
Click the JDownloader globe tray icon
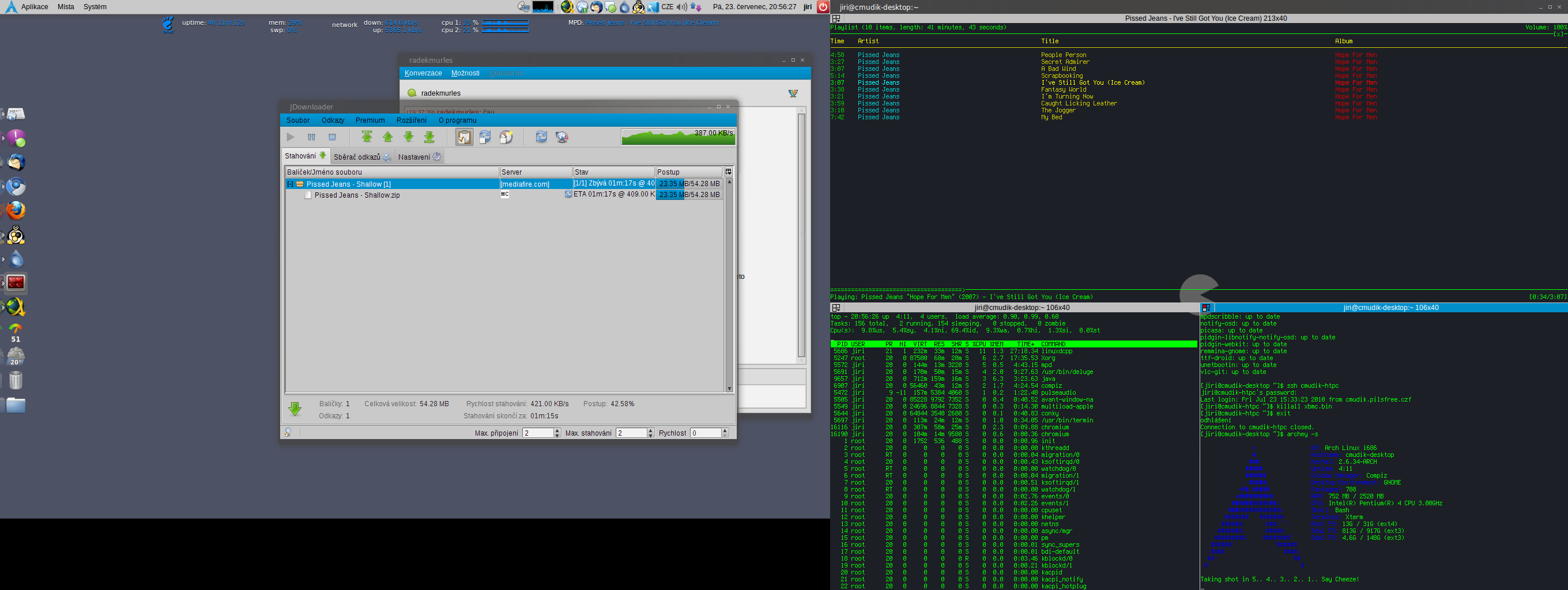[x=567, y=7]
